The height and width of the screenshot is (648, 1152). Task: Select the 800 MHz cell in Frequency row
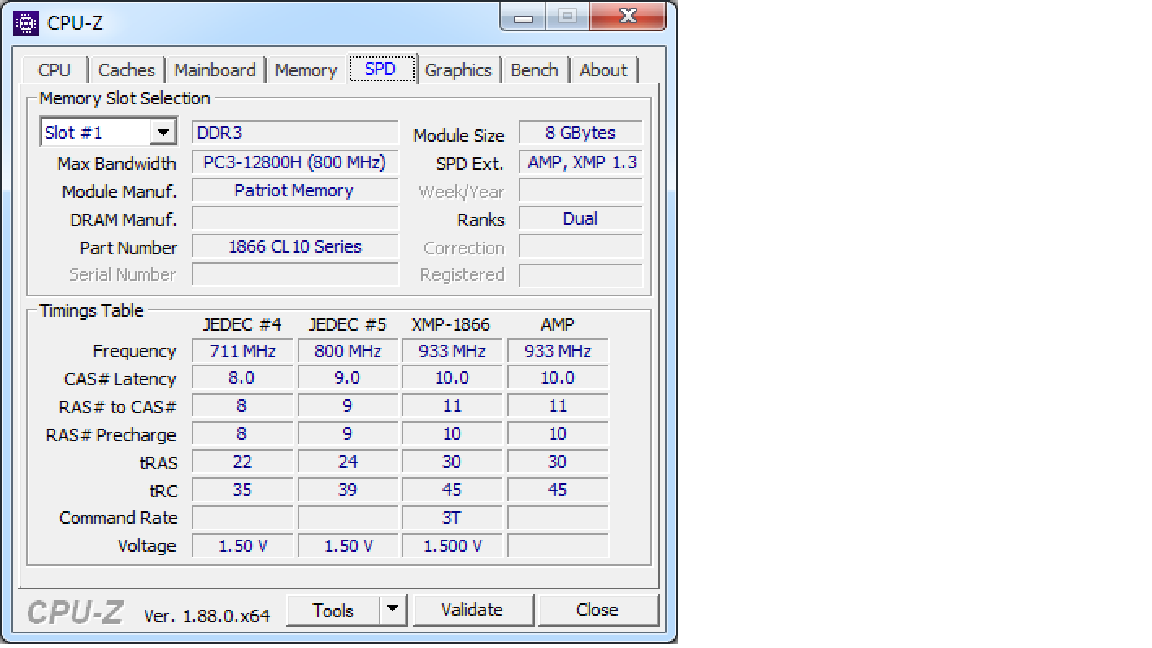click(348, 351)
